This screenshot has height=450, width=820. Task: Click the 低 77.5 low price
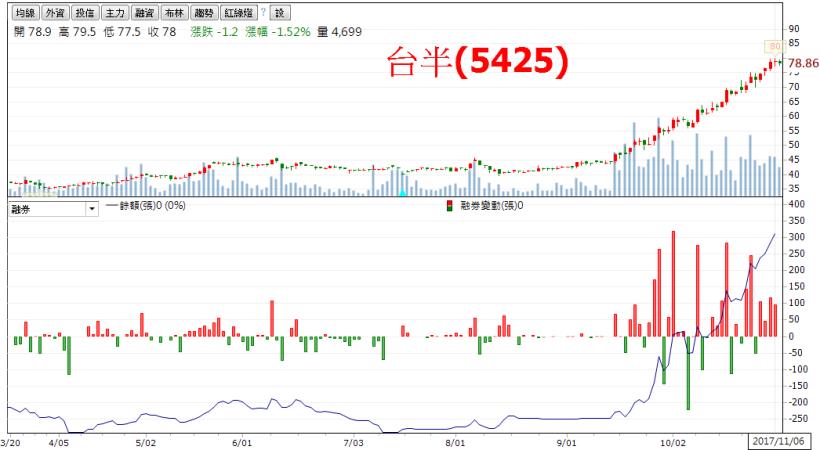pos(122,32)
